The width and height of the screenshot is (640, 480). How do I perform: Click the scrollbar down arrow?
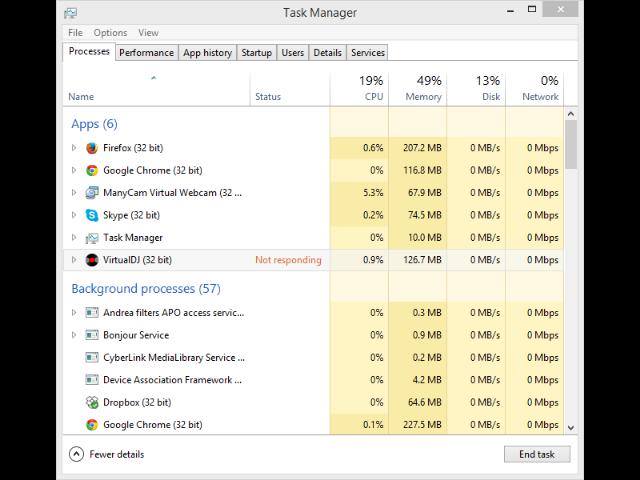(x=571, y=428)
